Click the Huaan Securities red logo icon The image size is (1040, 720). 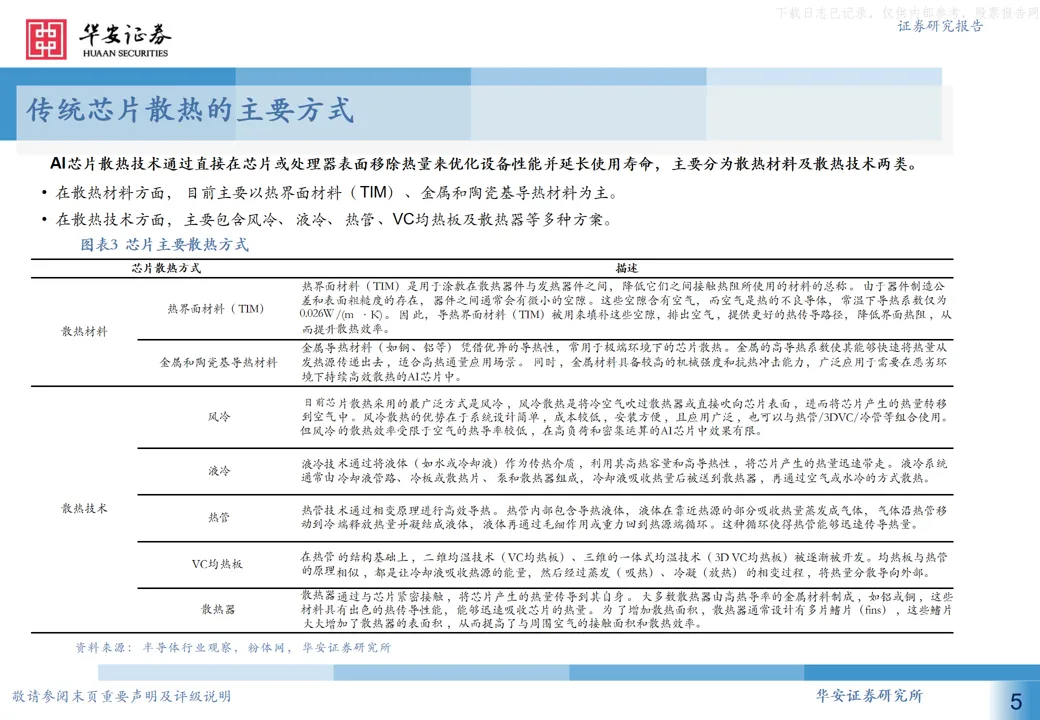pyautogui.click(x=46, y=39)
